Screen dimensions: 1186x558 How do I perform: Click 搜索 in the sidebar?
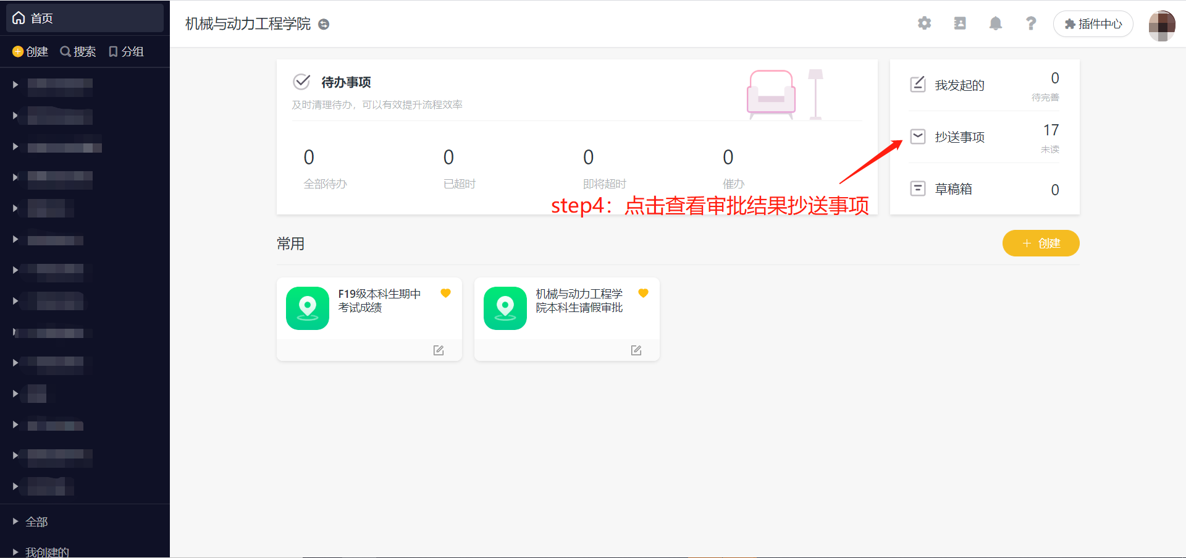pos(78,51)
